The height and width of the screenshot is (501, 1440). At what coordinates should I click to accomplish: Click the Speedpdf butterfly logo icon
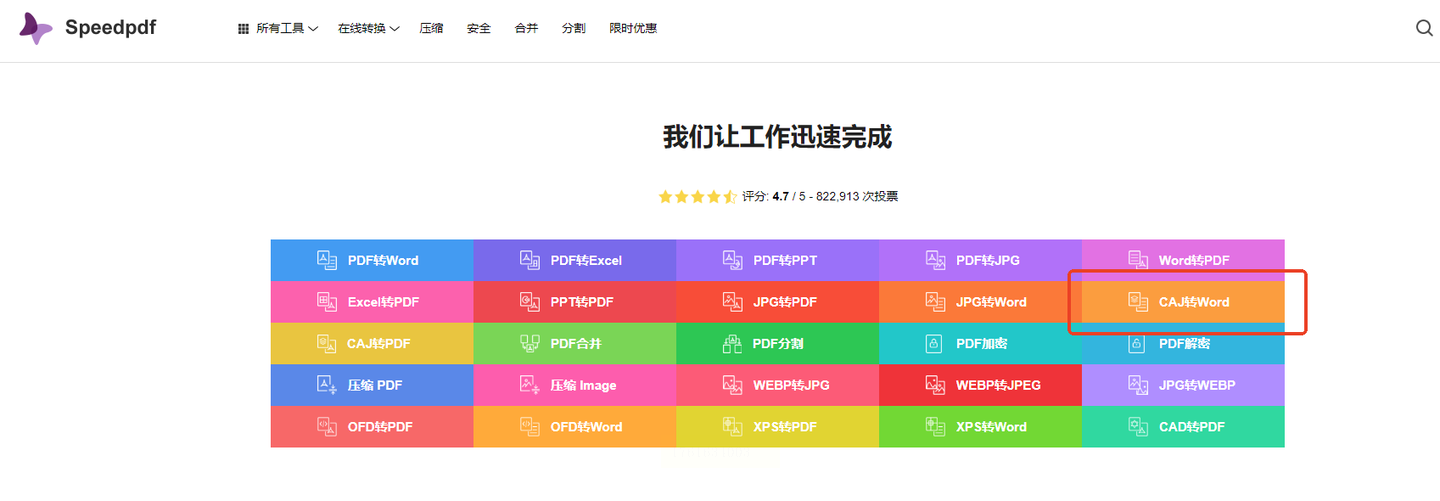[36, 28]
